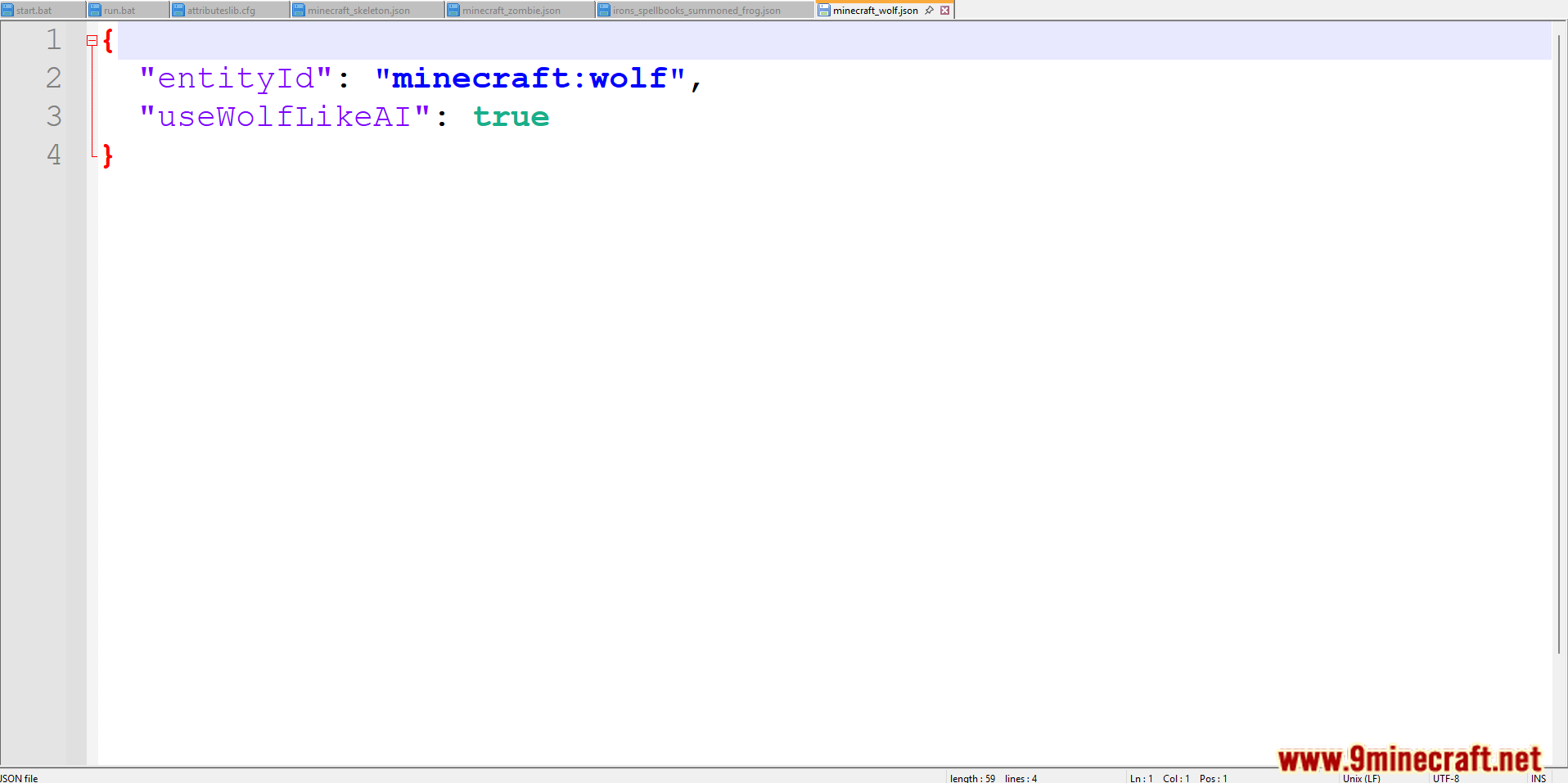Open the irons_spellbooks_summoned_frog.json tab

point(705,11)
